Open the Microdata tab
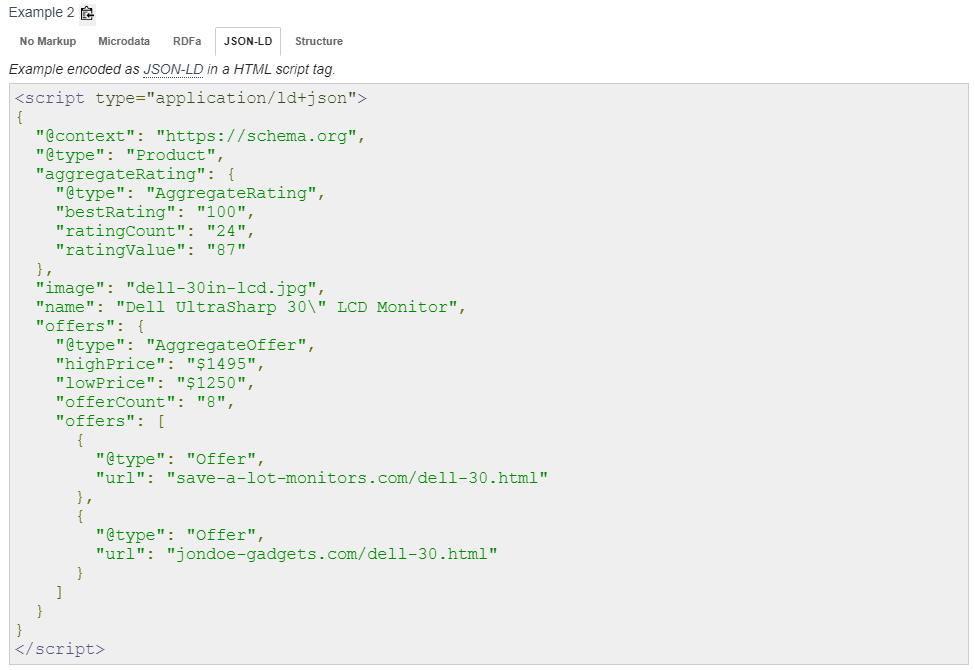Screen dimensions: 975x670 124,41
